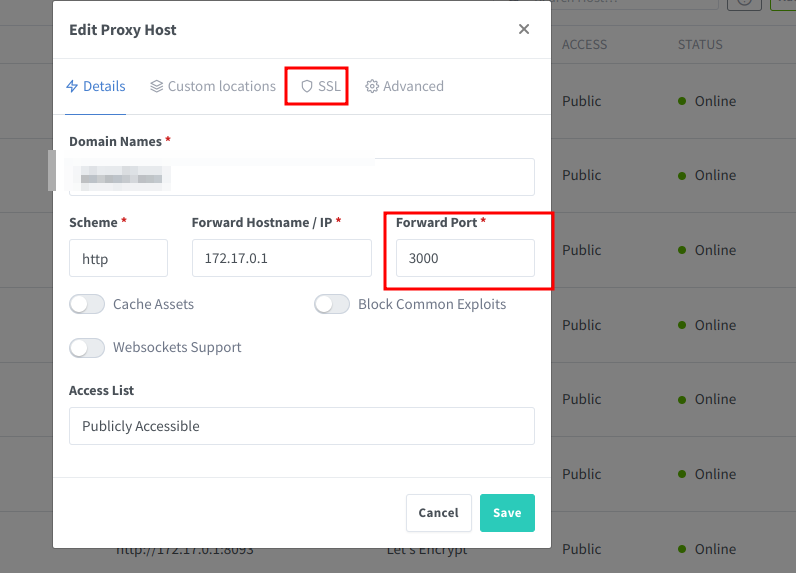
Task: Click the layers icon beside Custom locations
Action: 157,86
